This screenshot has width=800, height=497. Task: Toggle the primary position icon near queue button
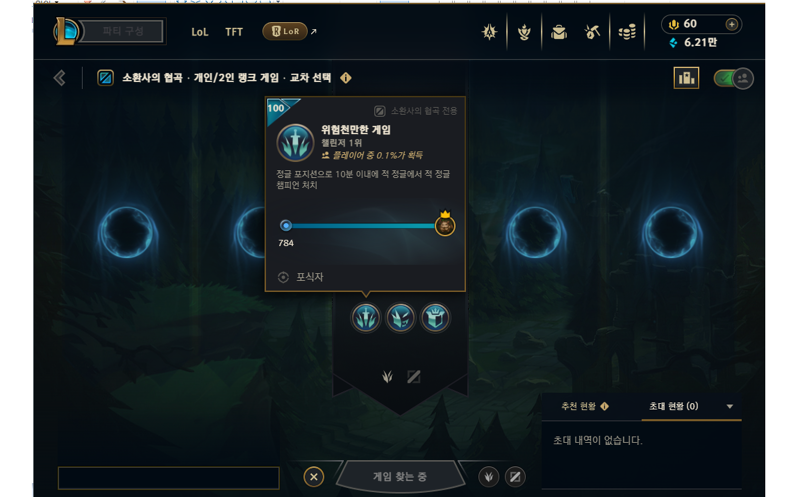coord(489,477)
